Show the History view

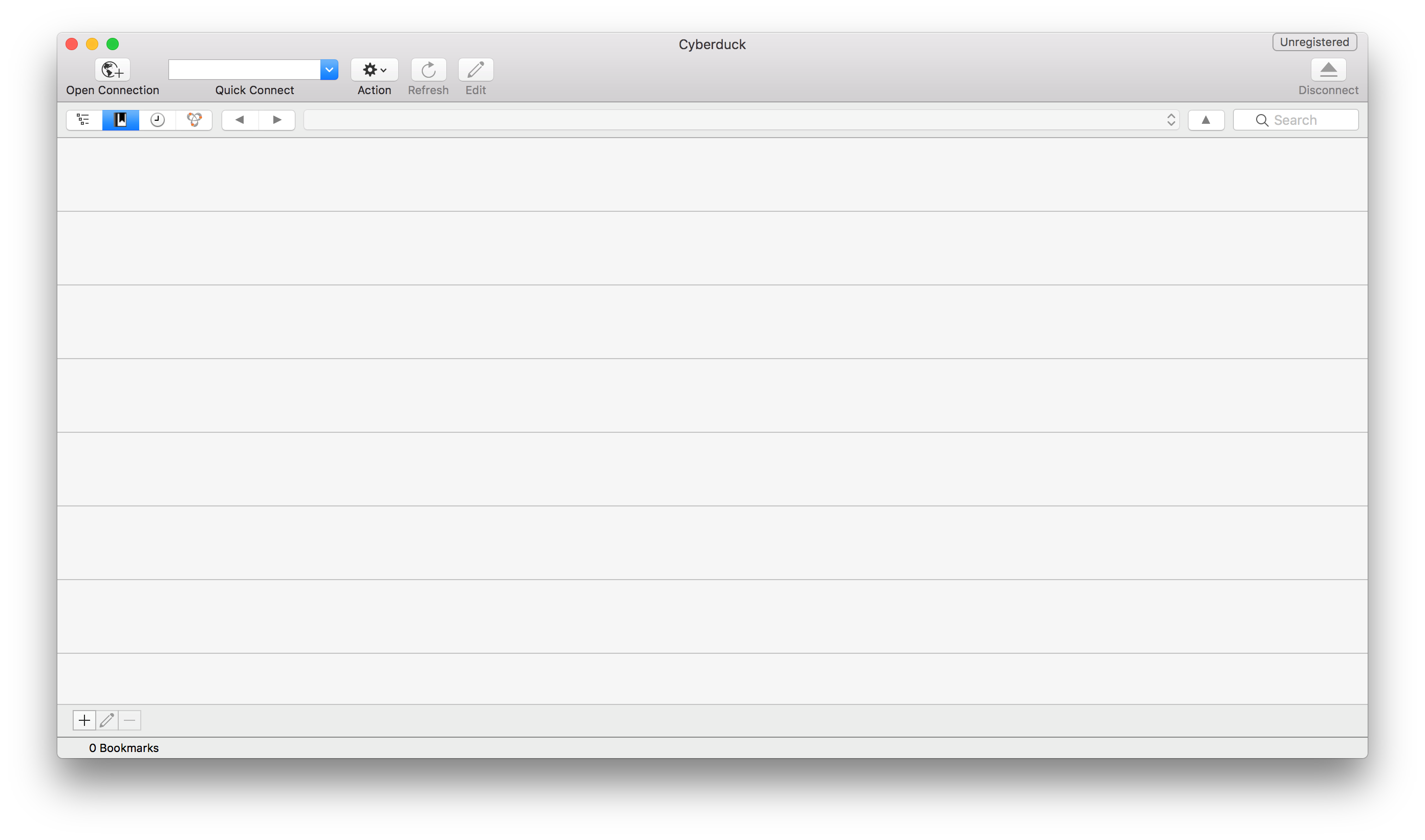(158, 120)
